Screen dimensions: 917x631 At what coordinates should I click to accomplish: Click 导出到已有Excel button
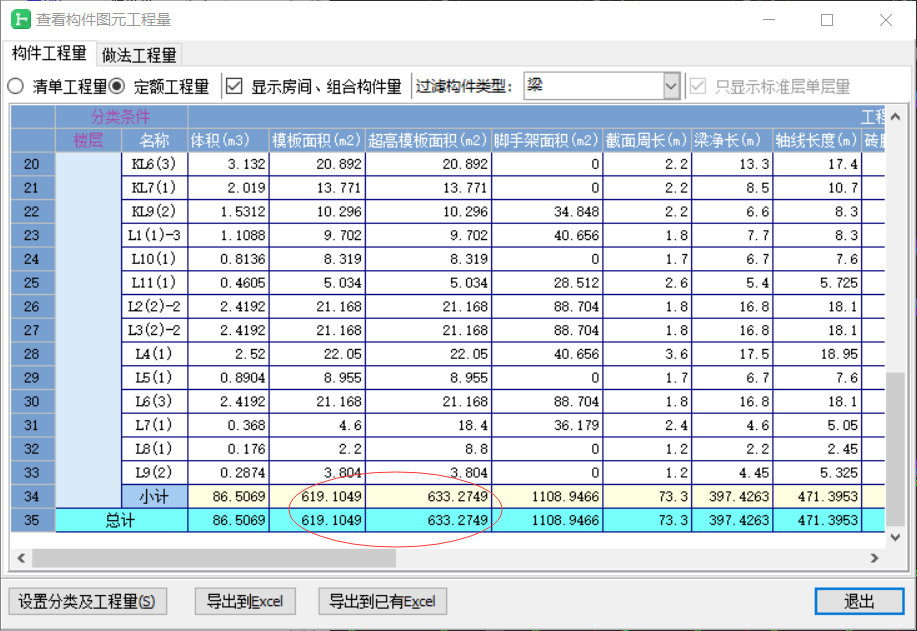pos(382,601)
